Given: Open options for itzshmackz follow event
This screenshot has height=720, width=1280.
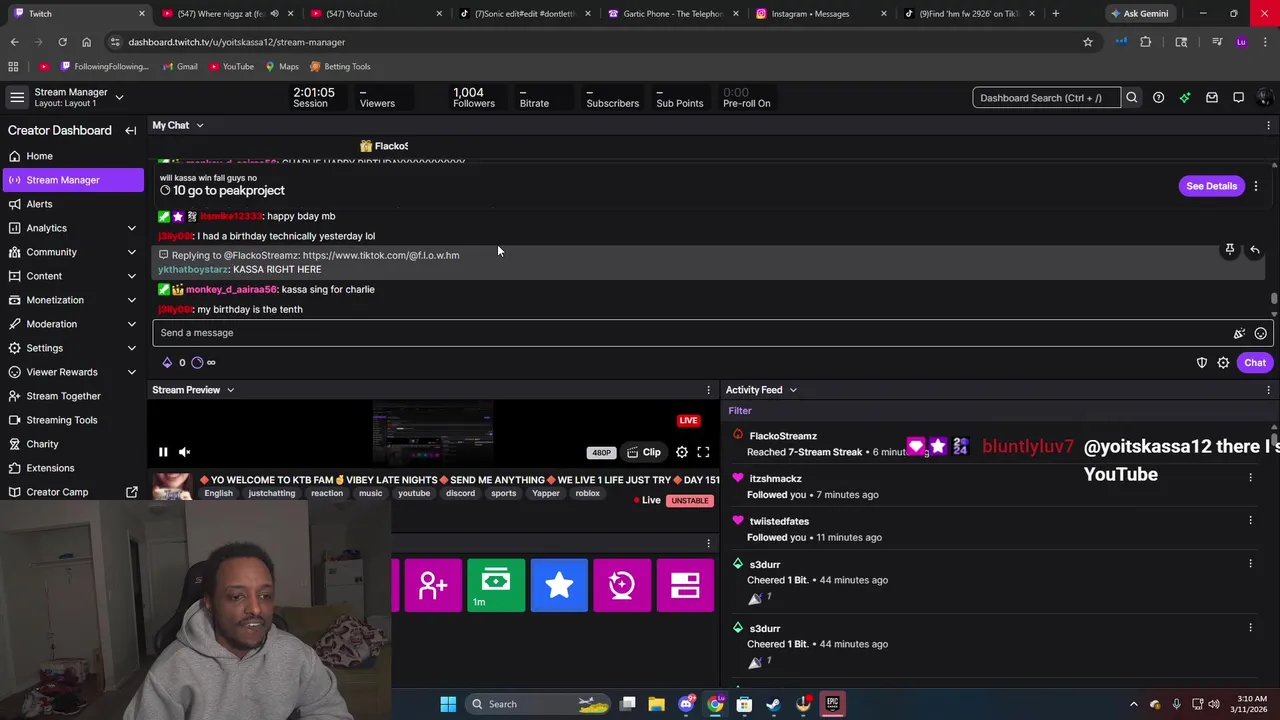Looking at the screenshot, I should click(1250, 478).
